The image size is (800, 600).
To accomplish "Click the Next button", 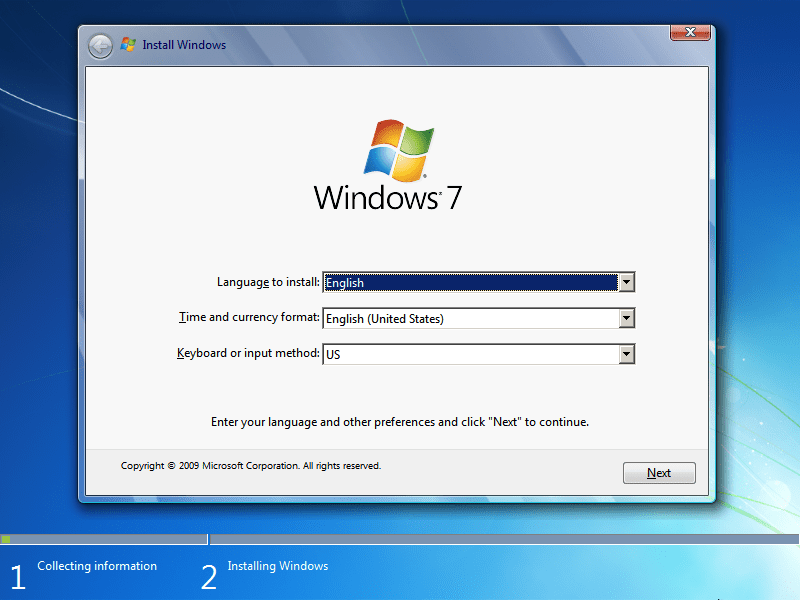I will [x=659, y=472].
